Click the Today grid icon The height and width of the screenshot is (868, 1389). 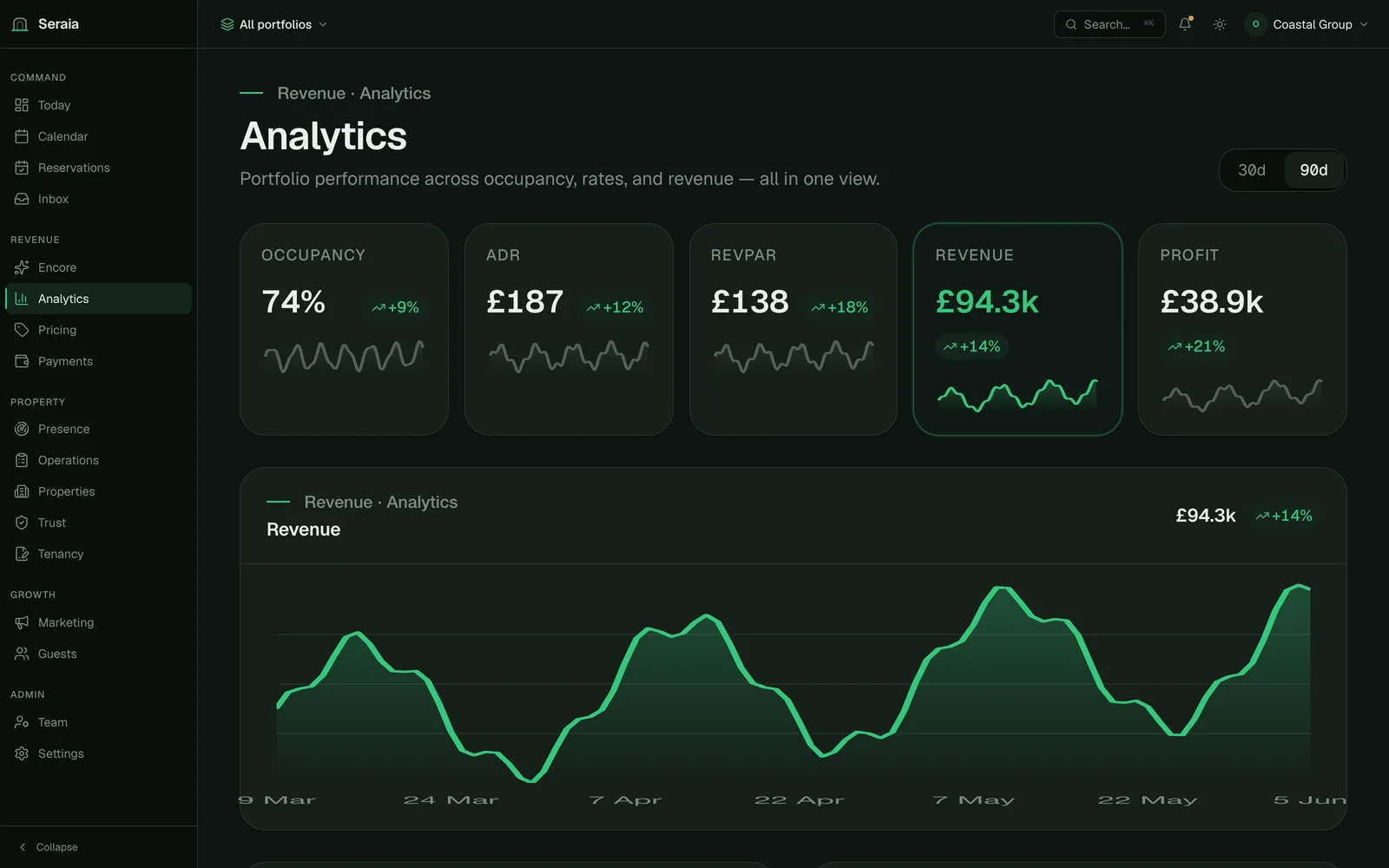(x=22, y=105)
